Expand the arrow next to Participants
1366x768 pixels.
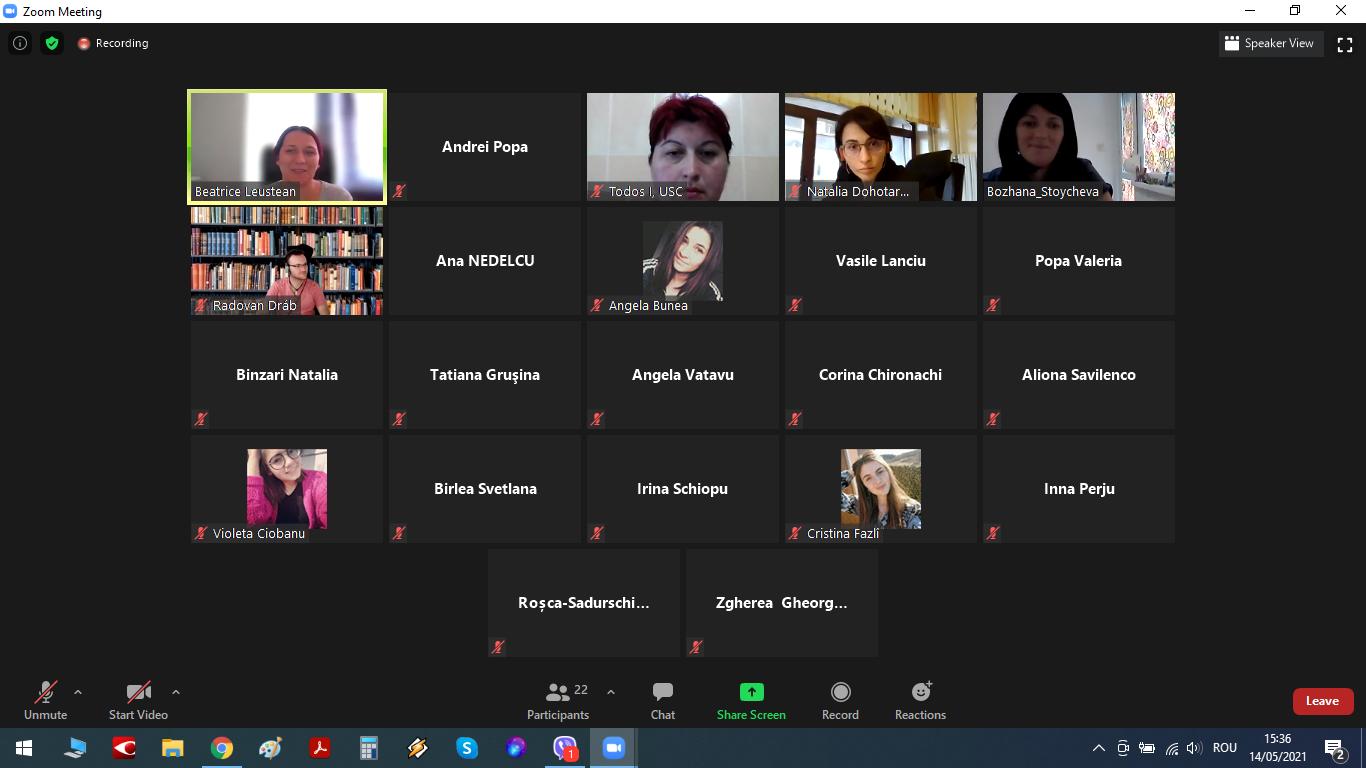(611, 692)
